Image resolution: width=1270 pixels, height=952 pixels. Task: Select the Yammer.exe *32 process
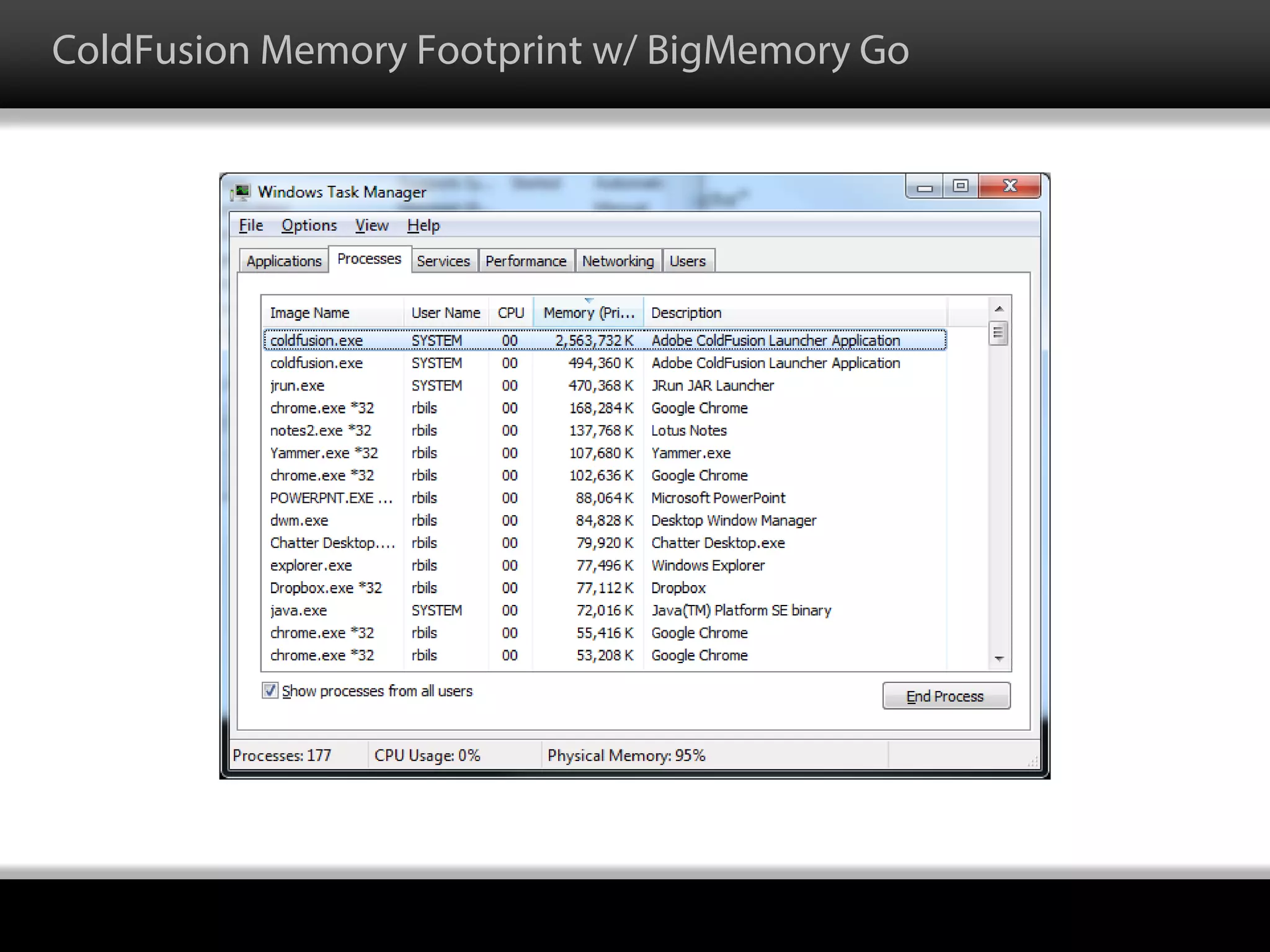[605, 453]
